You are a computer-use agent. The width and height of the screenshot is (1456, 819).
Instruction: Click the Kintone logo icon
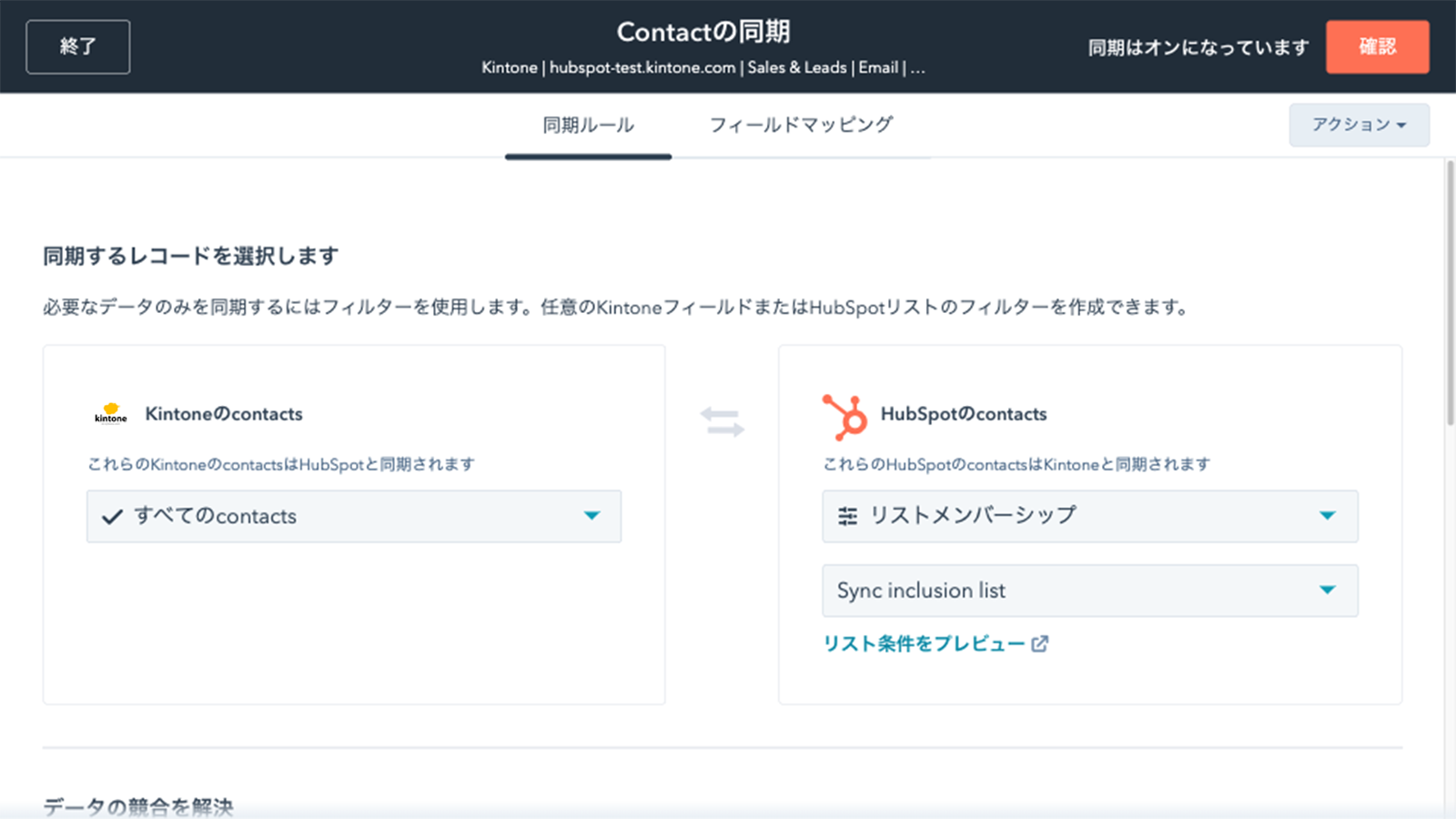click(109, 414)
